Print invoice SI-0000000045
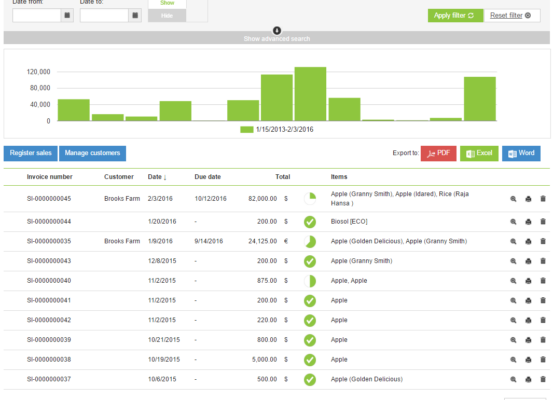This screenshot has width=553, height=400. pyautogui.click(x=528, y=199)
